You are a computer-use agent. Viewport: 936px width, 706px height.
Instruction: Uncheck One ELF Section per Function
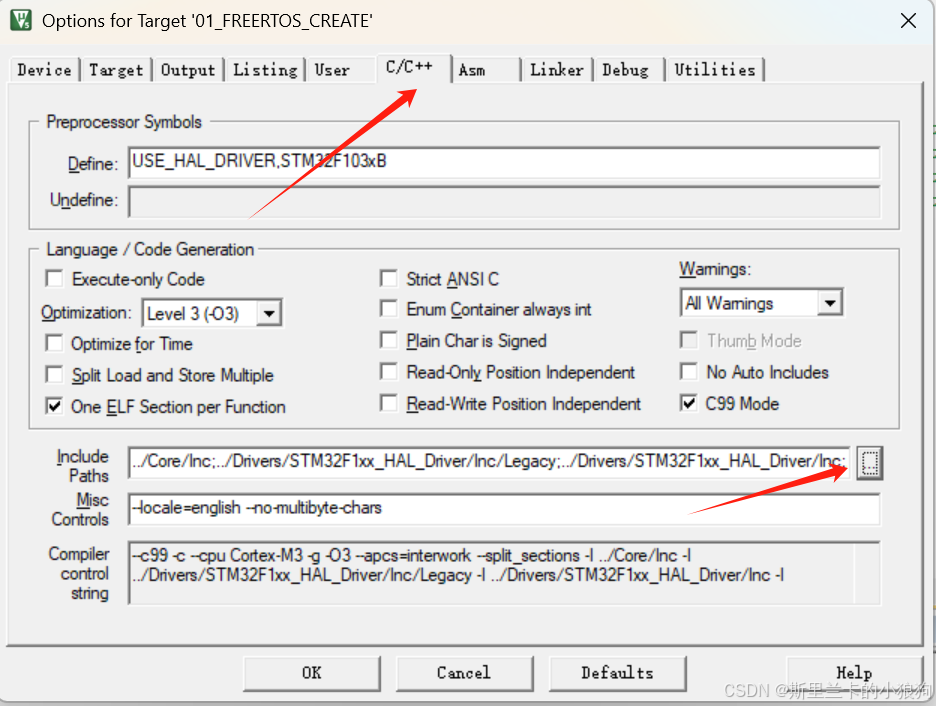point(54,406)
